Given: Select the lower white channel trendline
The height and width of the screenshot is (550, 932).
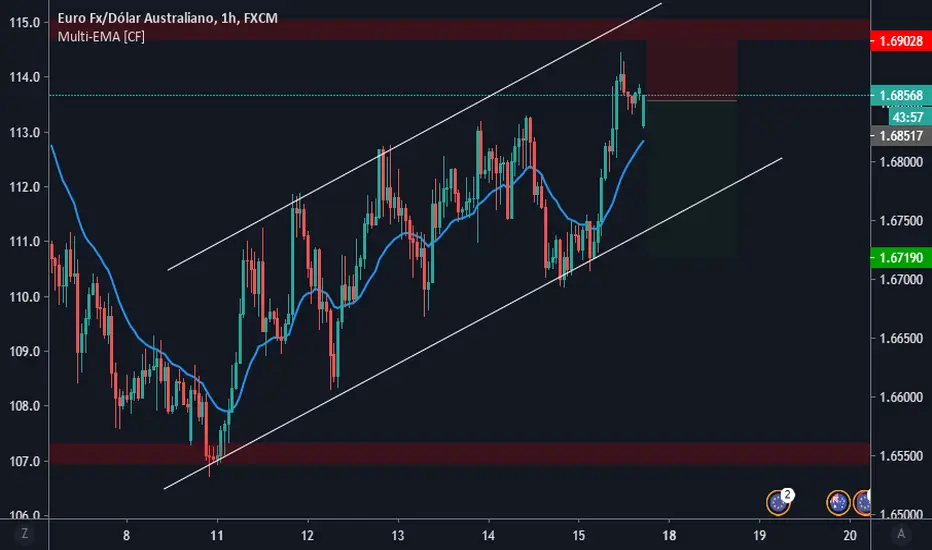Looking at the screenshot, I should tap(473, 324).
